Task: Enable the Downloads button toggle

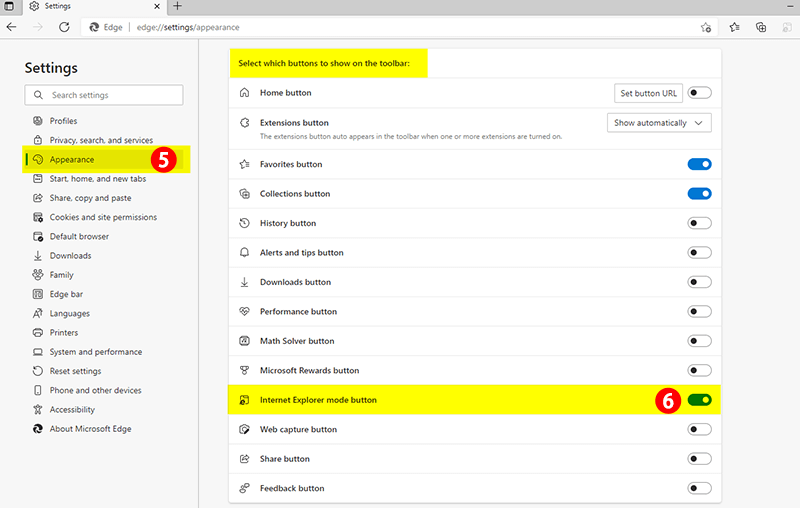Action: click(699, 282)
